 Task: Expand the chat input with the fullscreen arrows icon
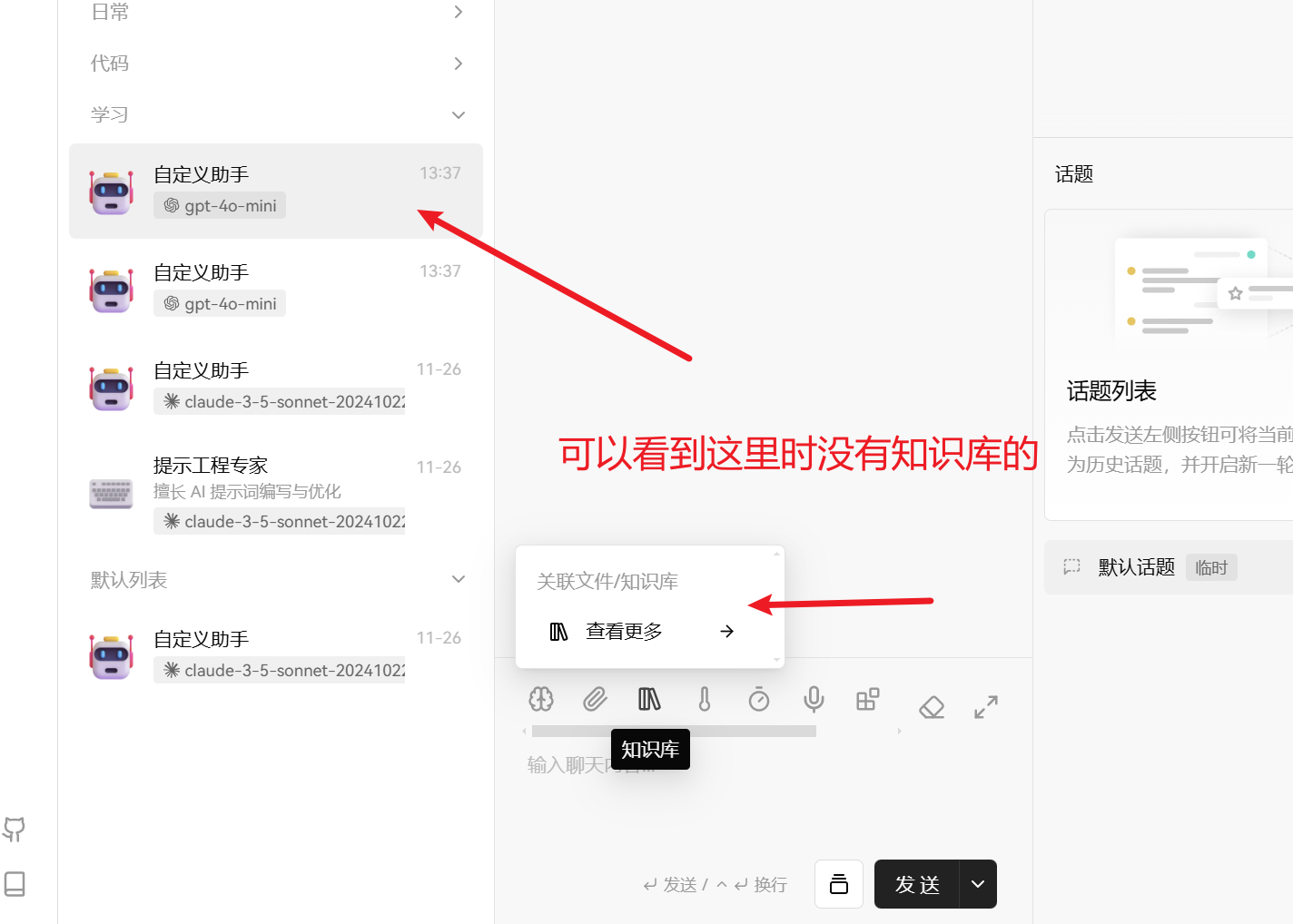click(x=986, y=707)
